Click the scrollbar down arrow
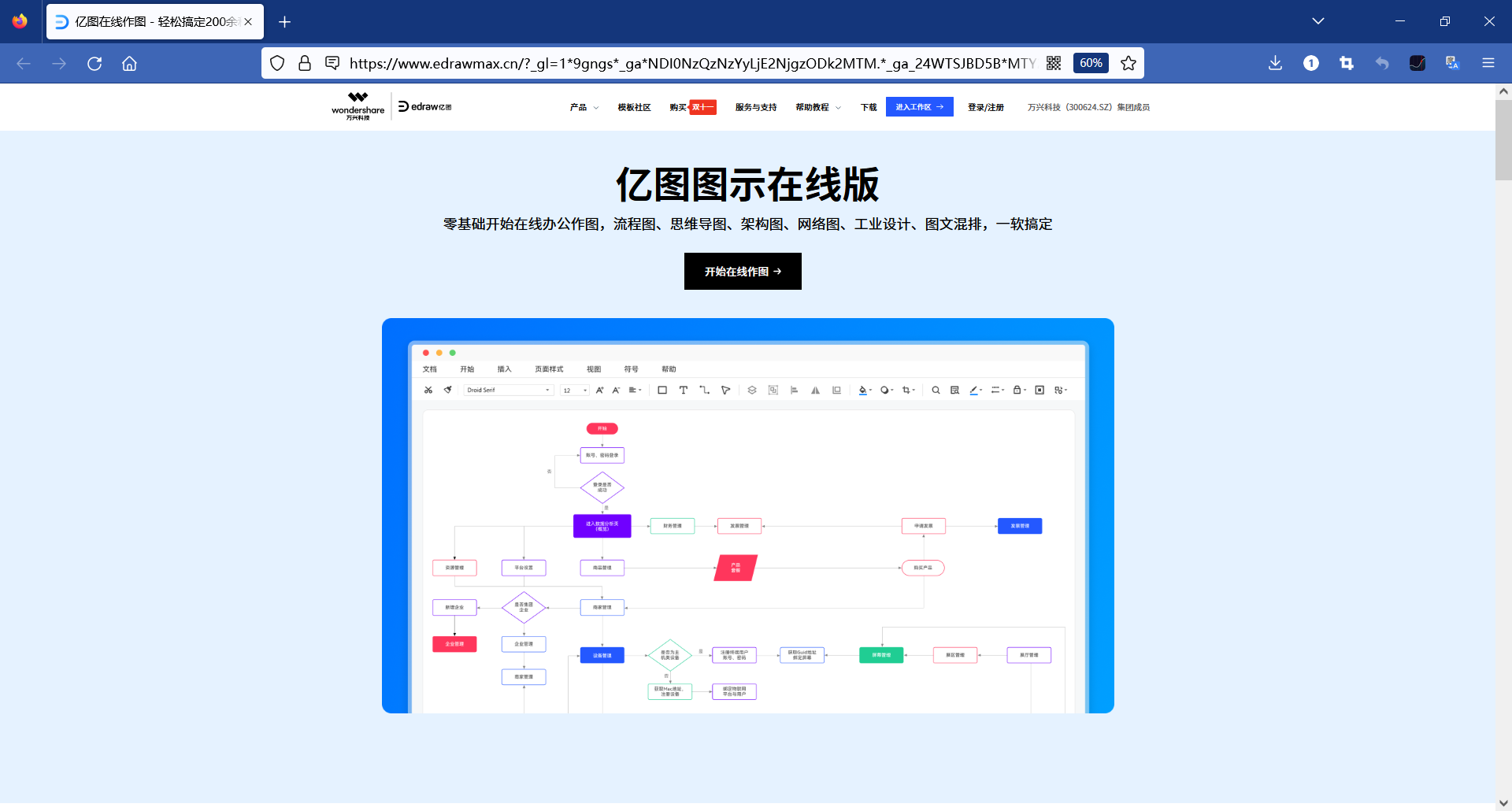This screenshot has width=1512, height=811. tap(1503, 803)
